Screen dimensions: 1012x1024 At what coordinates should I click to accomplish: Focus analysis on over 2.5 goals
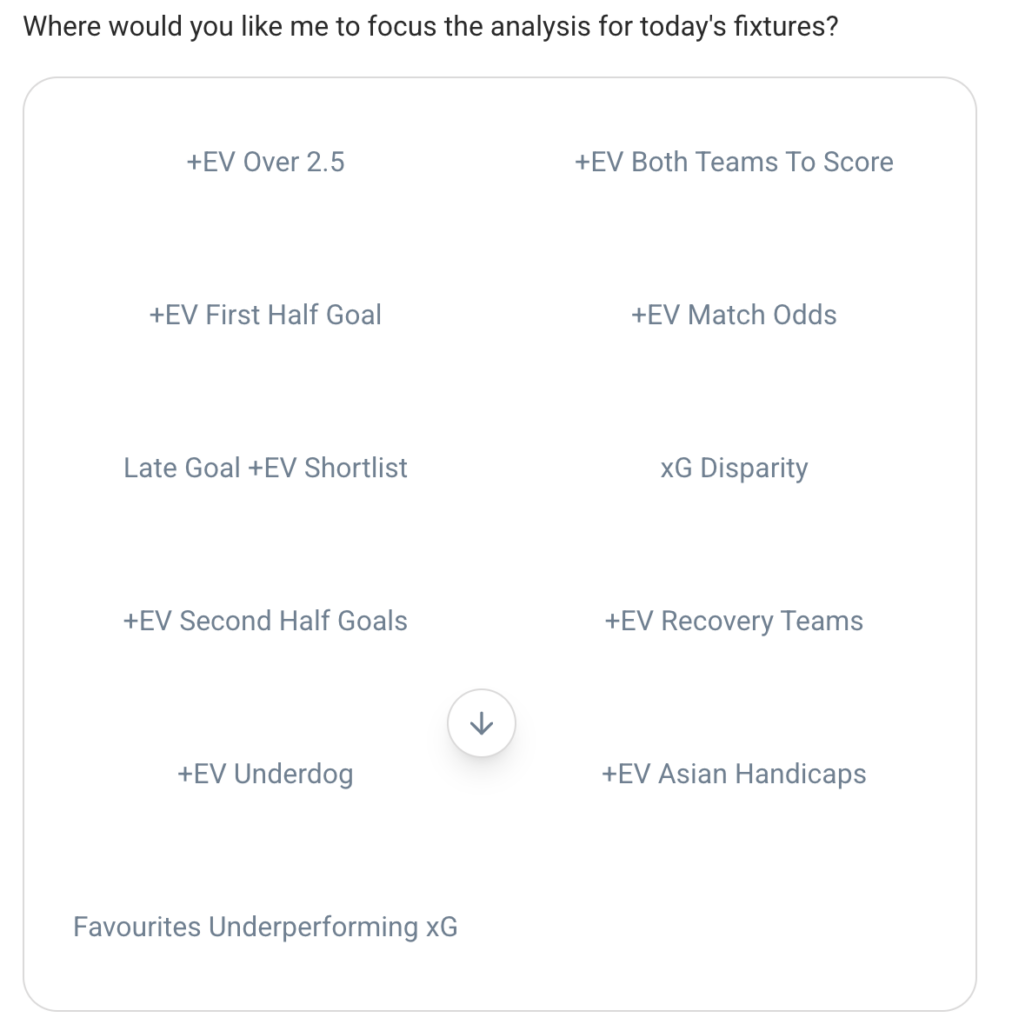coord(265,162)
